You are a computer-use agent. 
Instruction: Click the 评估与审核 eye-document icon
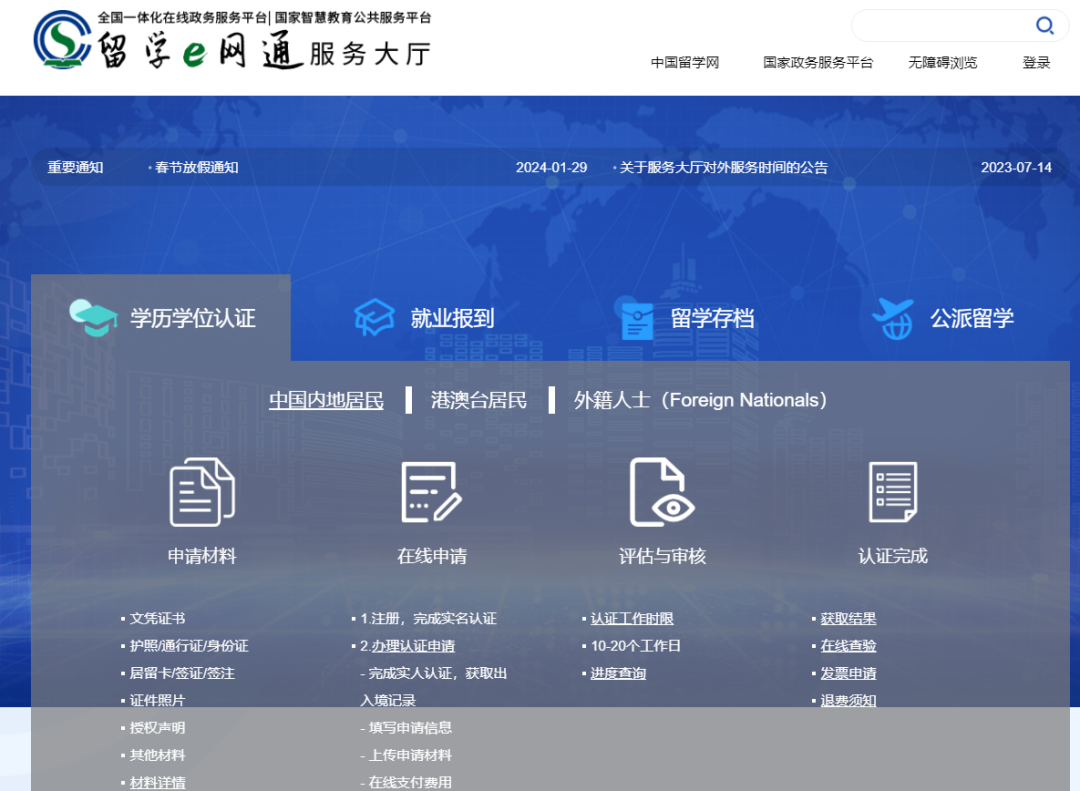pos(660,490)
